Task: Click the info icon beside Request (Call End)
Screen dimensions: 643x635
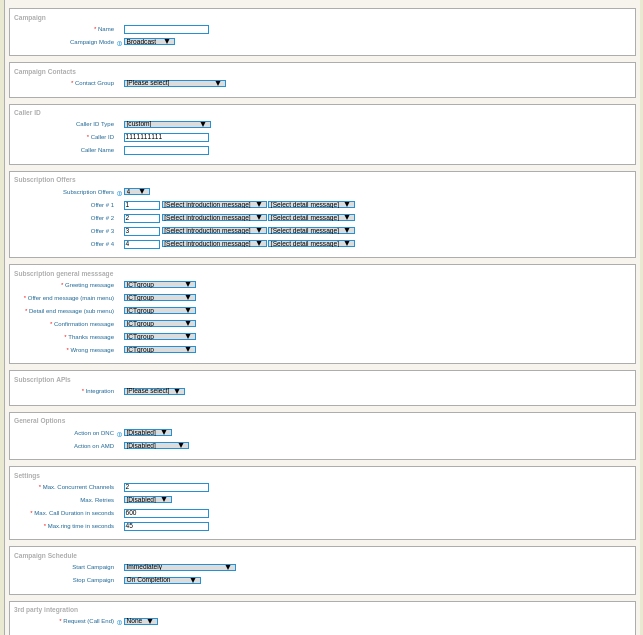Action: tap(119, 622)
